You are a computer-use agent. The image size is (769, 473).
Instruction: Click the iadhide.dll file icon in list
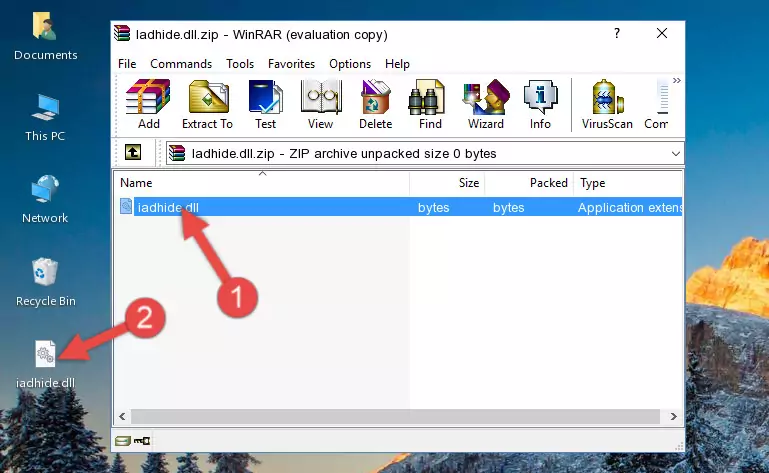click(x=126, y=206)
